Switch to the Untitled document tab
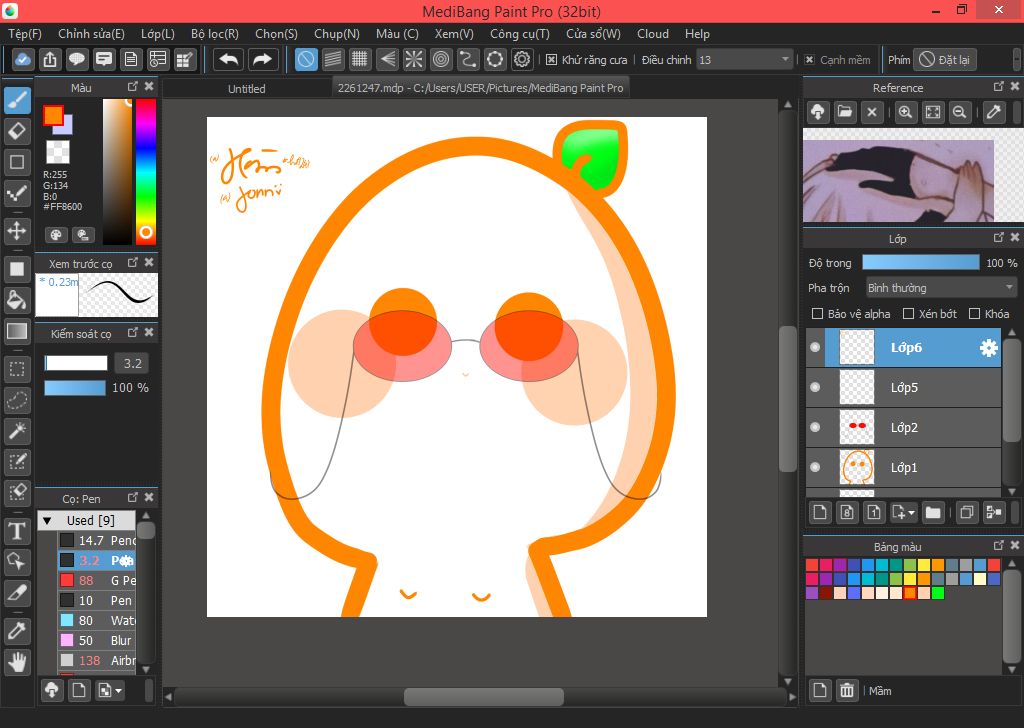 click(x=247, y=88)
